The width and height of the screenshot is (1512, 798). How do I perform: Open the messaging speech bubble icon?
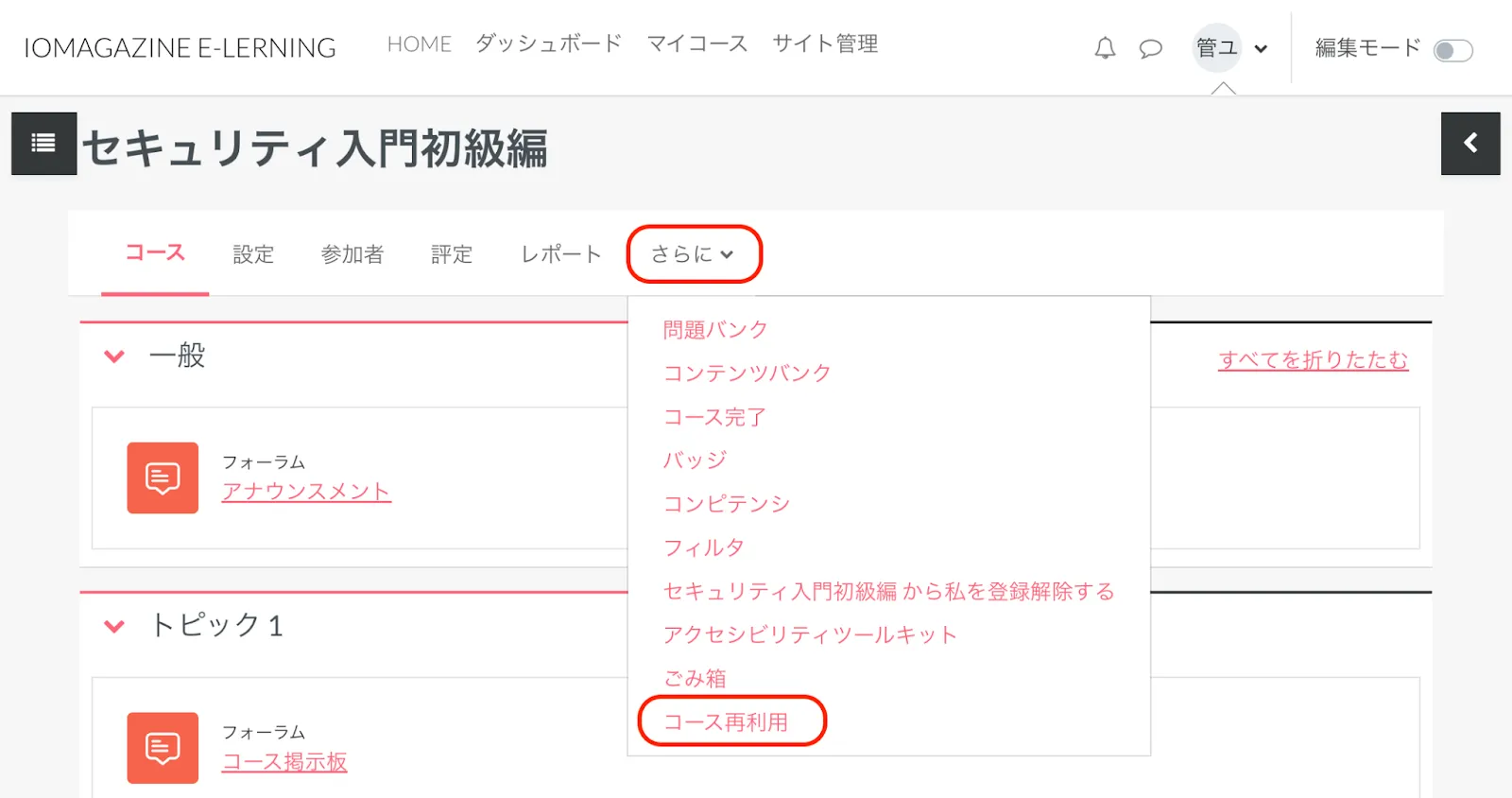[x=1150, y=48]
